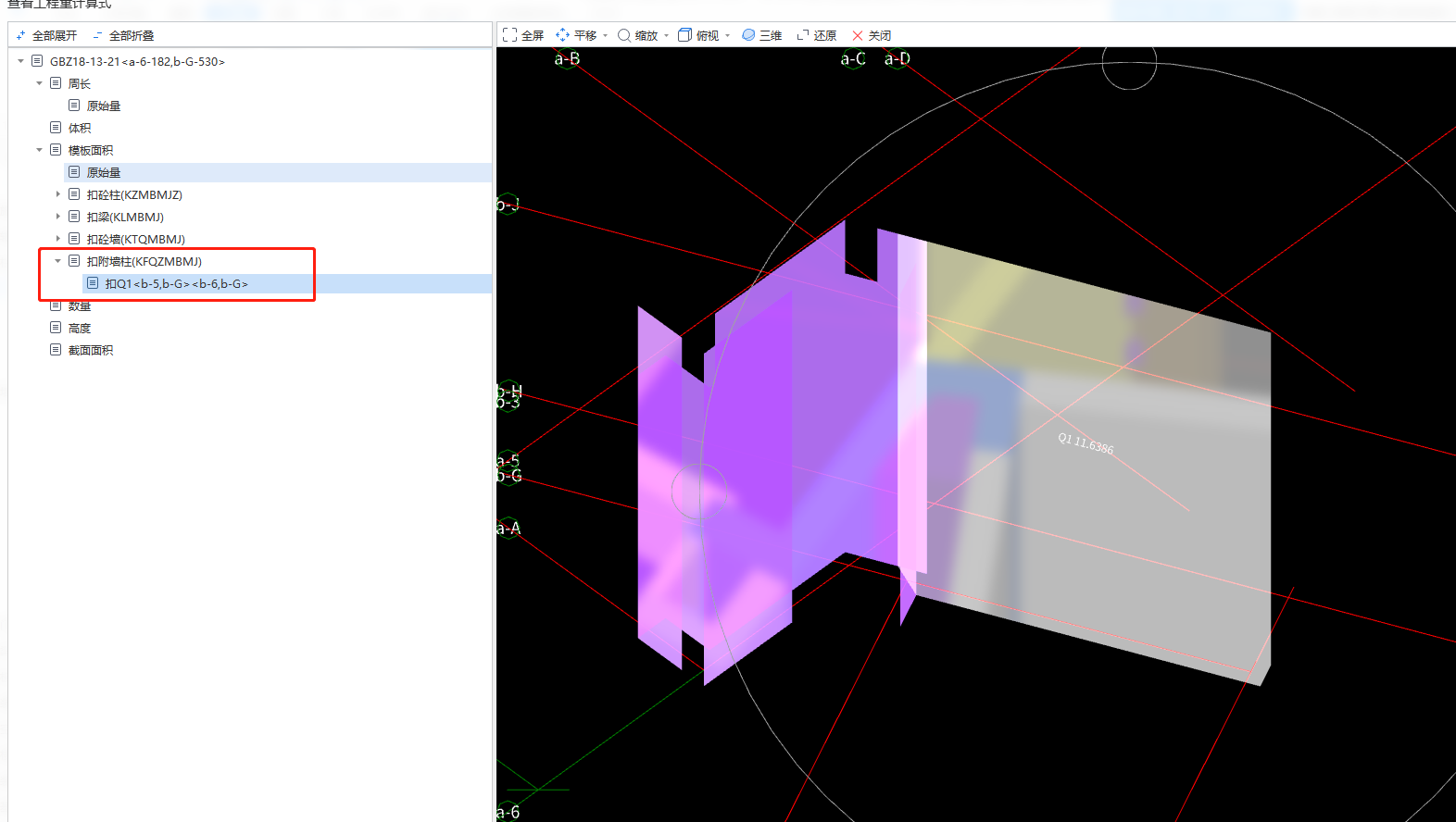
Task: Collapse the 扣附墙柱(KFQZMBMJ) node
Action: [57, 261]
